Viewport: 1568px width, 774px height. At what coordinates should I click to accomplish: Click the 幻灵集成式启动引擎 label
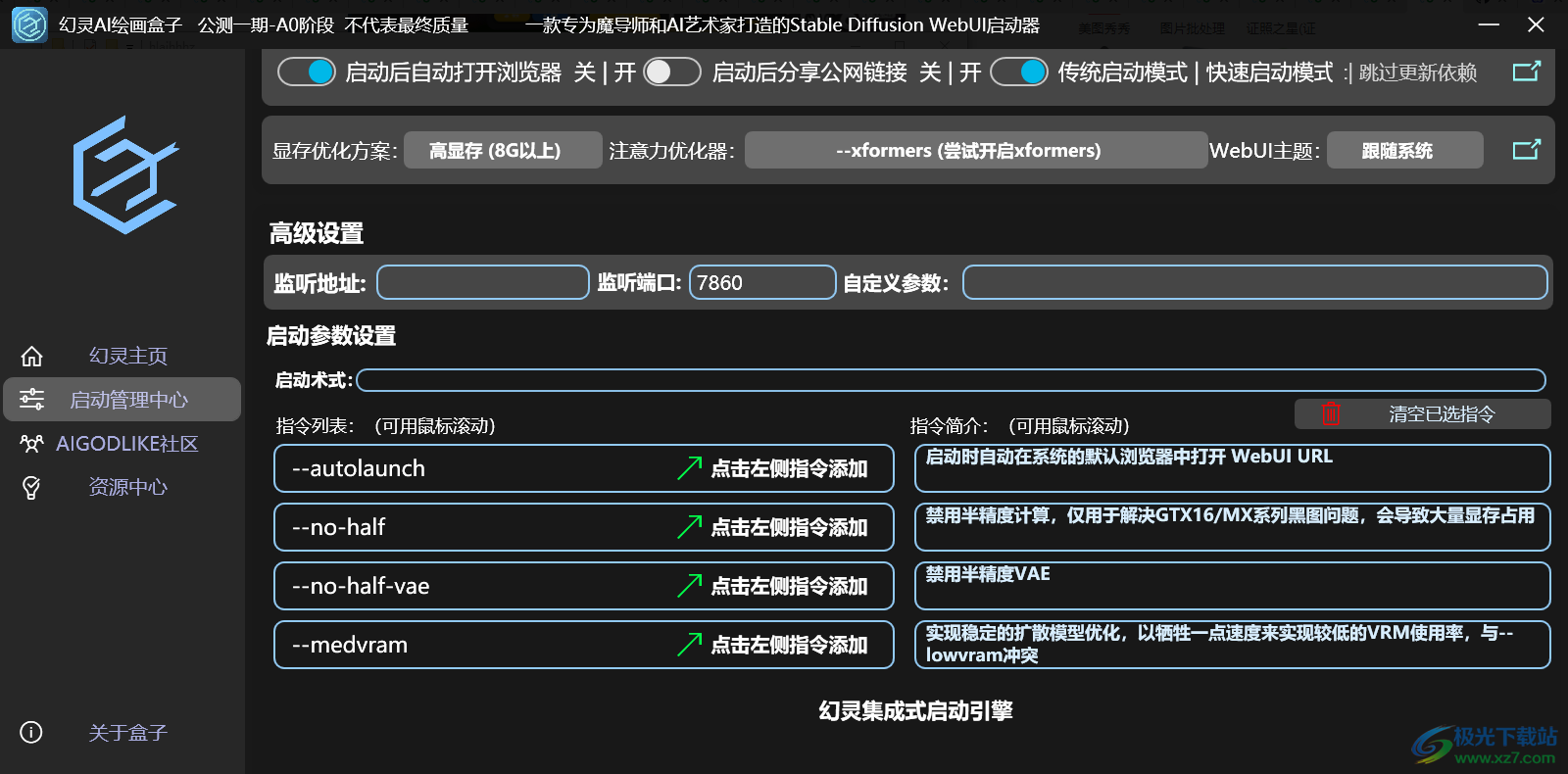pos(915,710)
